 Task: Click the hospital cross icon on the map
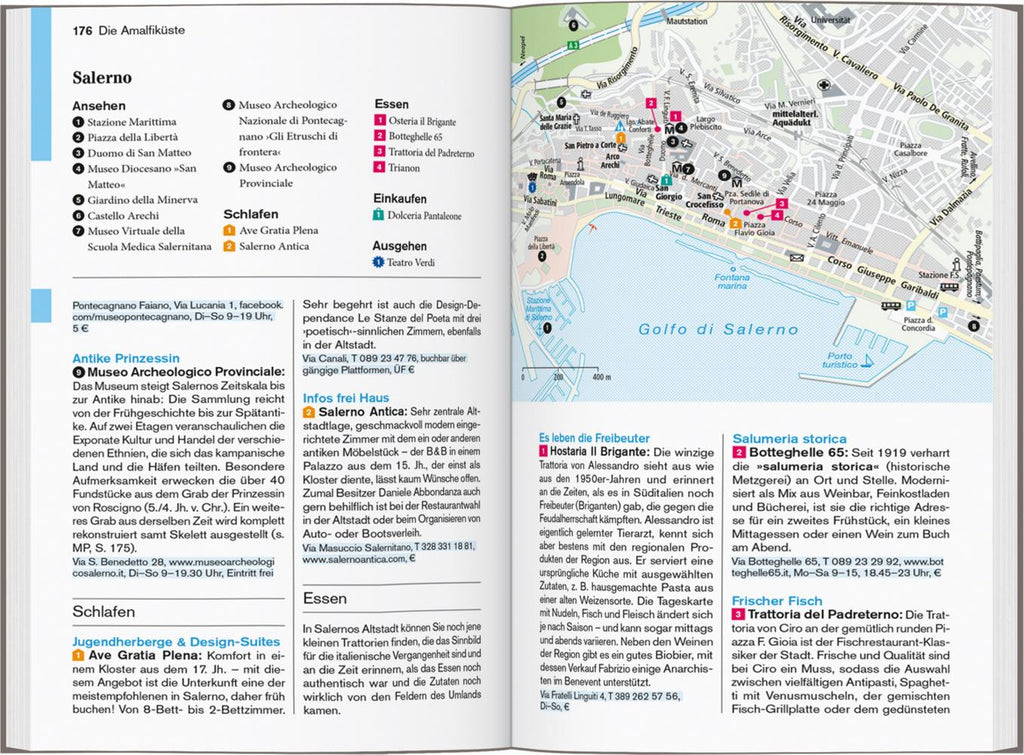coord(824,86)
